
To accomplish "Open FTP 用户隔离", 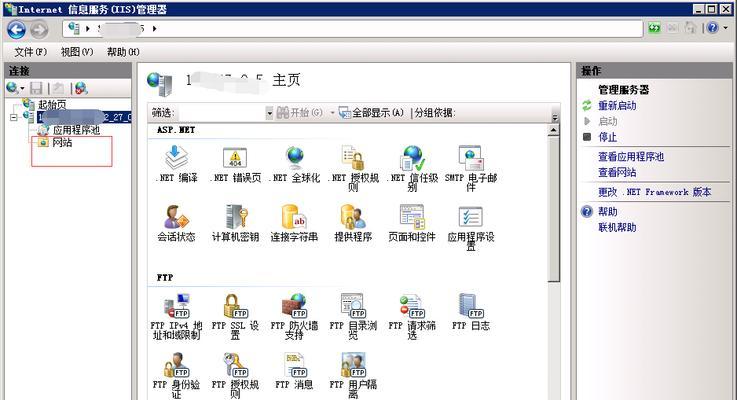I will (353, 375).
